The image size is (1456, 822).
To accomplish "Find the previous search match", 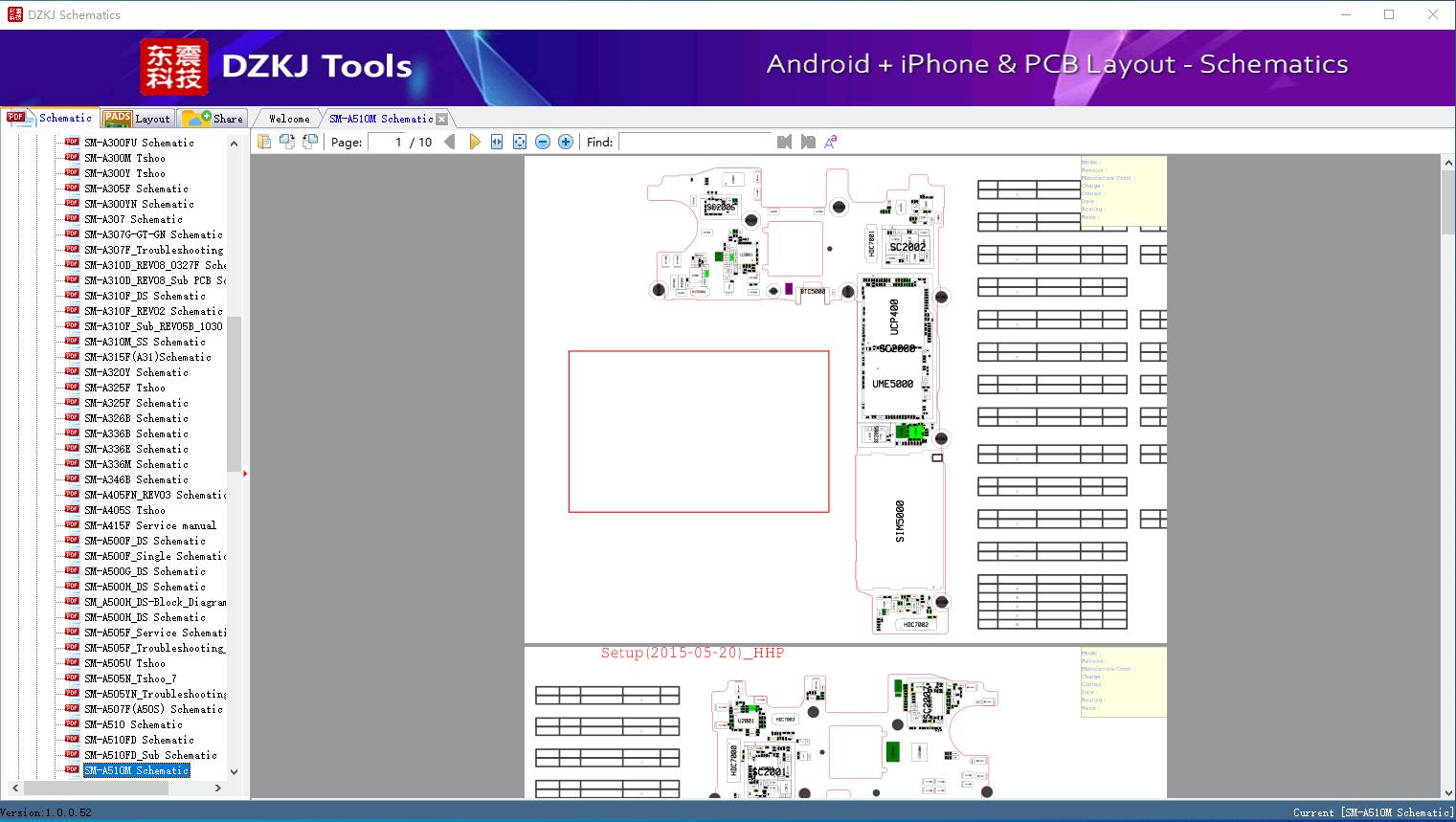I will point(785,142).
